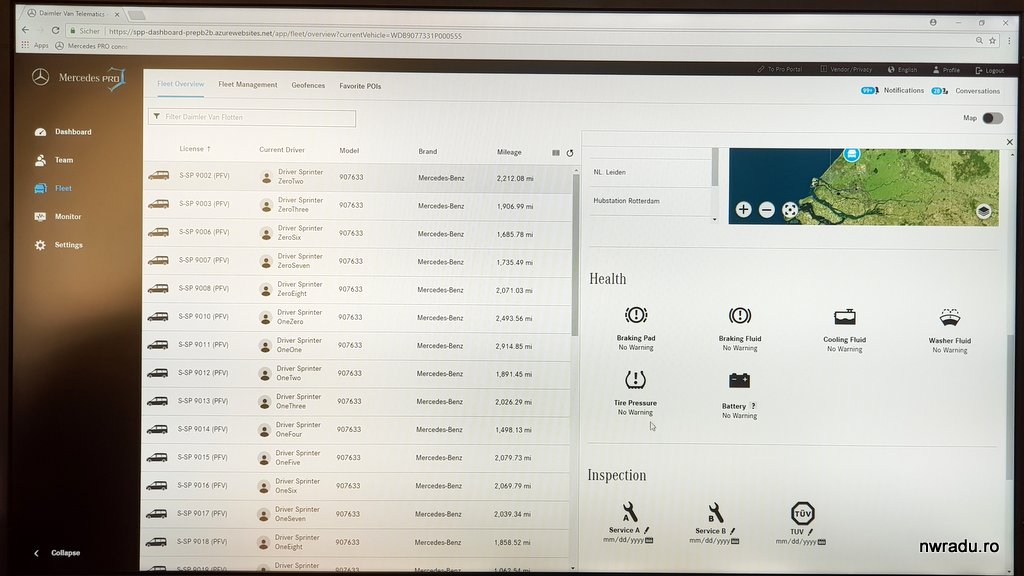Open the column chooser icon
The height and width of the screenshot is (576, 1024).
coord(556,153)
